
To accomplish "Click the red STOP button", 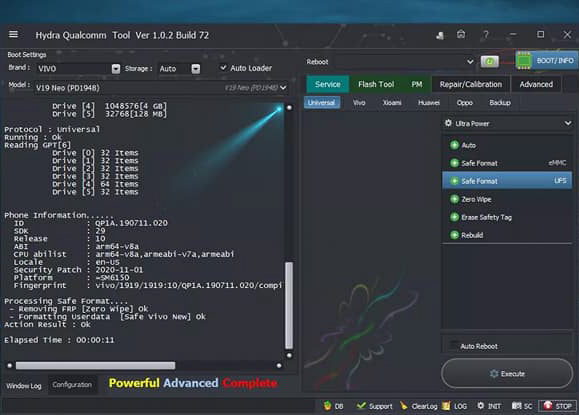I will (557, 406).
